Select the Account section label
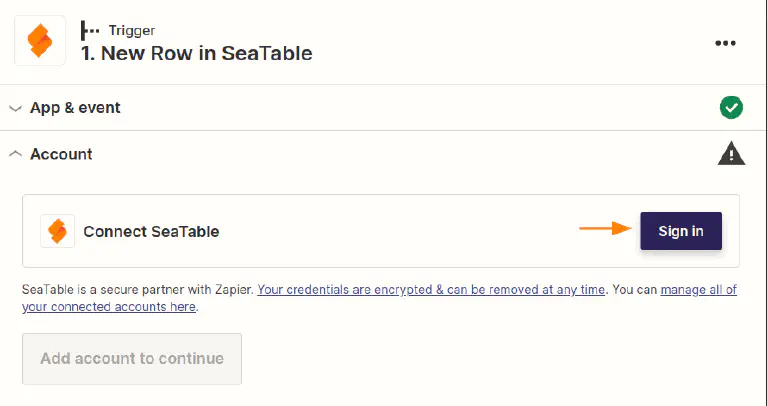This screenshot has height=406, width=768. click(x=61, y=154)
